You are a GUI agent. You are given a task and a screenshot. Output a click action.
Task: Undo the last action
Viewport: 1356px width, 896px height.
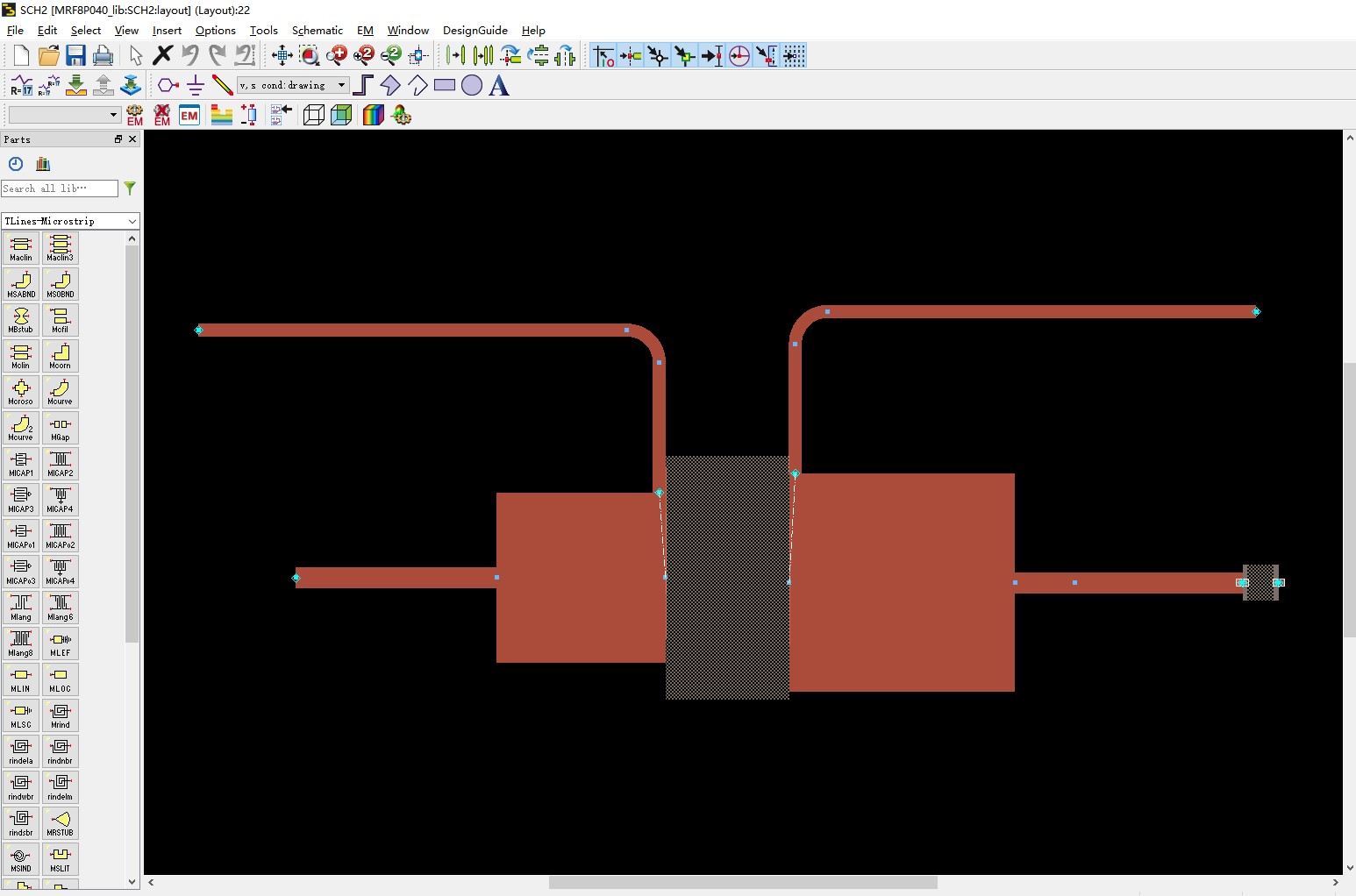click(189, 55)
